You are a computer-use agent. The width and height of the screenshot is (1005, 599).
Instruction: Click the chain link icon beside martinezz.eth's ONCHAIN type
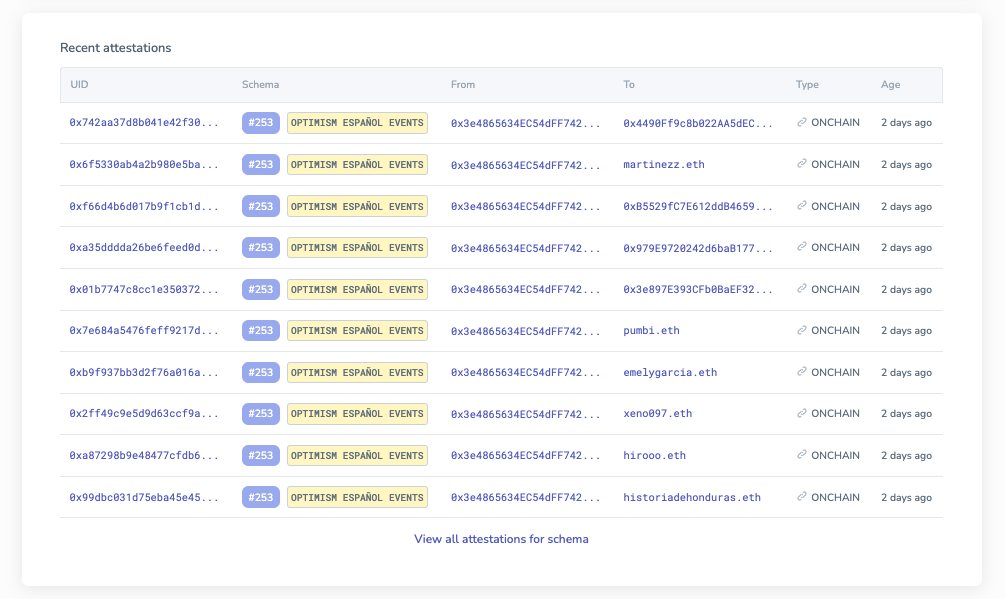[x=802, y=164]
